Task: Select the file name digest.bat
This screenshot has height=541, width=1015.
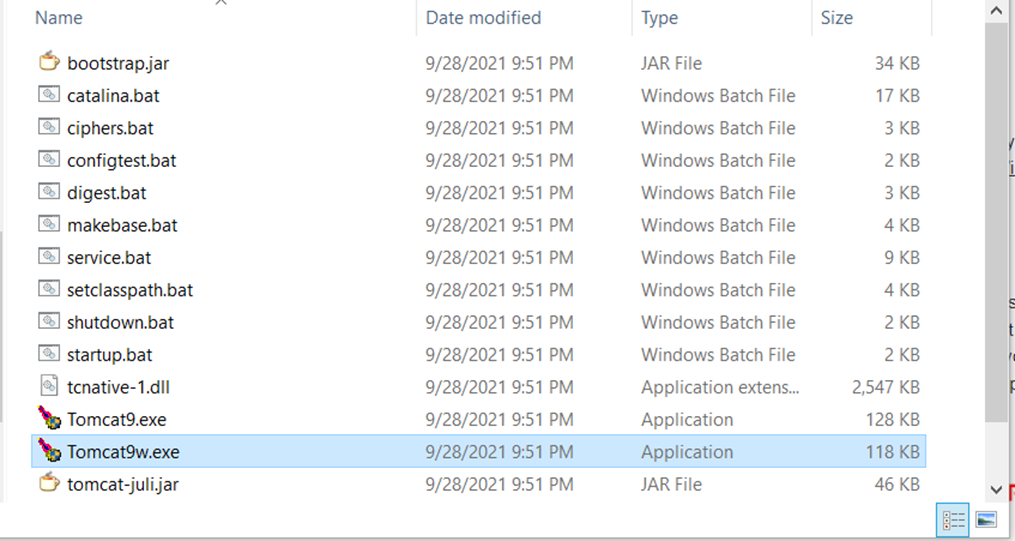Action: [x=106, y=193]
